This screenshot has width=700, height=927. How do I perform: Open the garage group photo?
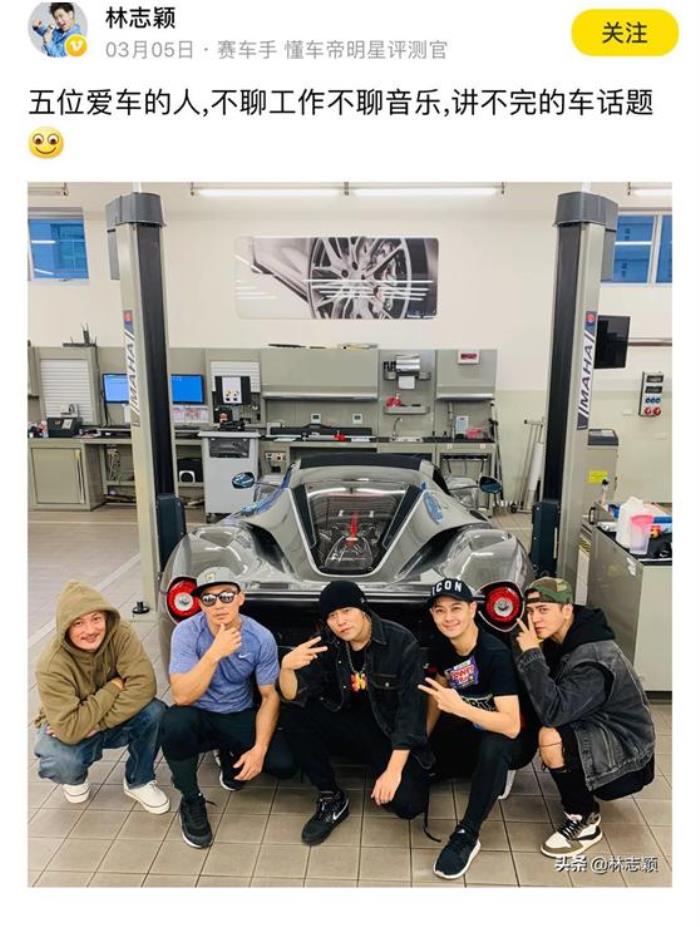(x=349, y=534)
